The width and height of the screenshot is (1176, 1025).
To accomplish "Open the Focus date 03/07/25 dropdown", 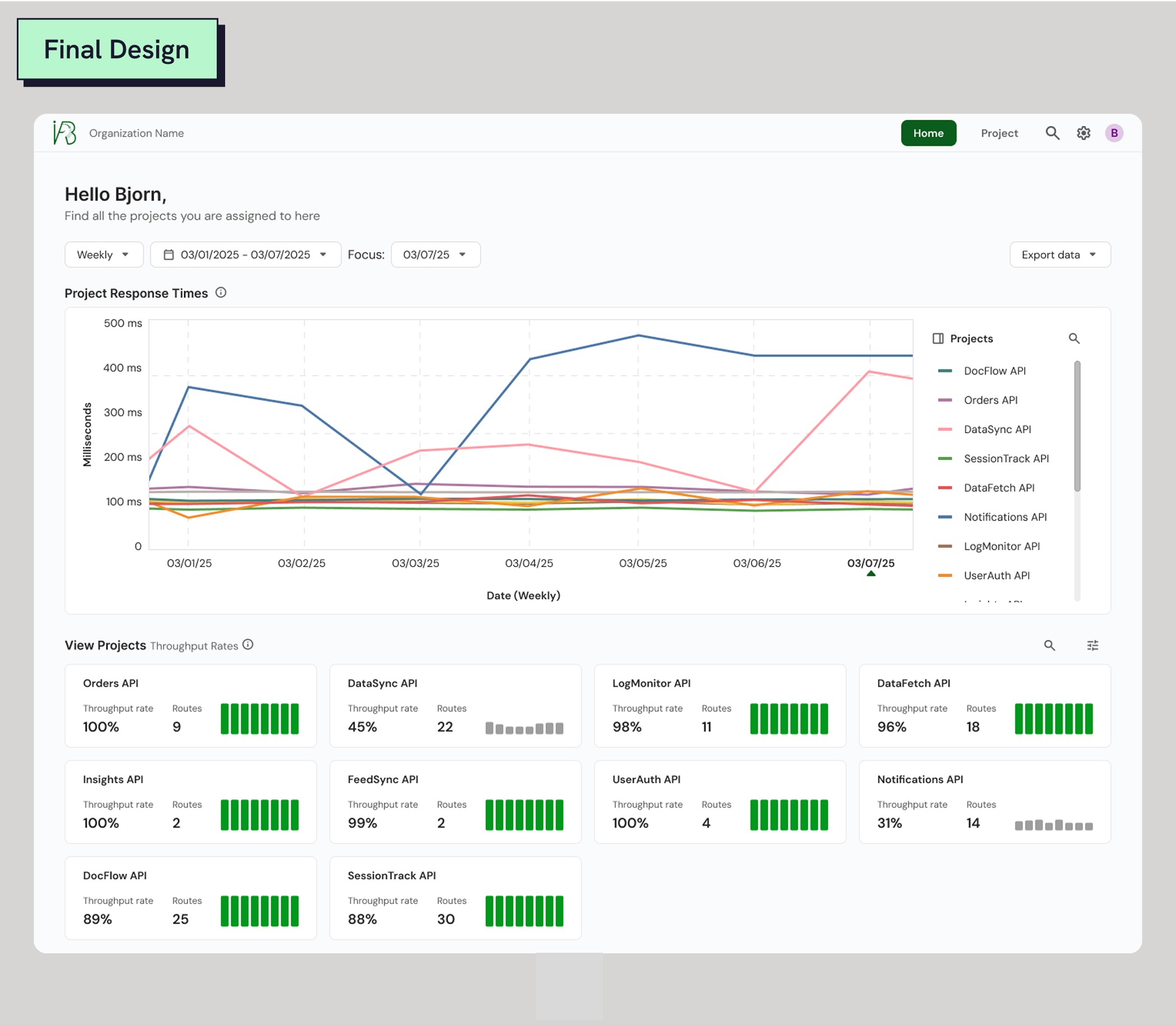I will [435, 255].
